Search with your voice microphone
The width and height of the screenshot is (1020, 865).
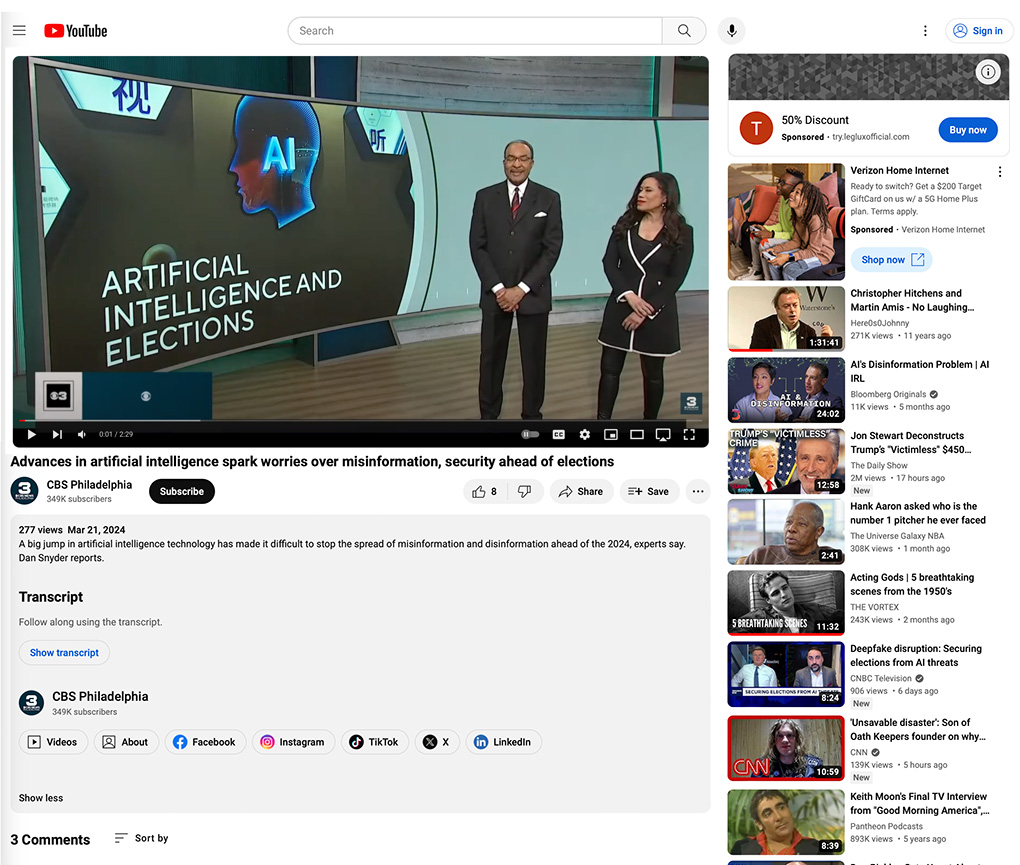tap(731, 31)
